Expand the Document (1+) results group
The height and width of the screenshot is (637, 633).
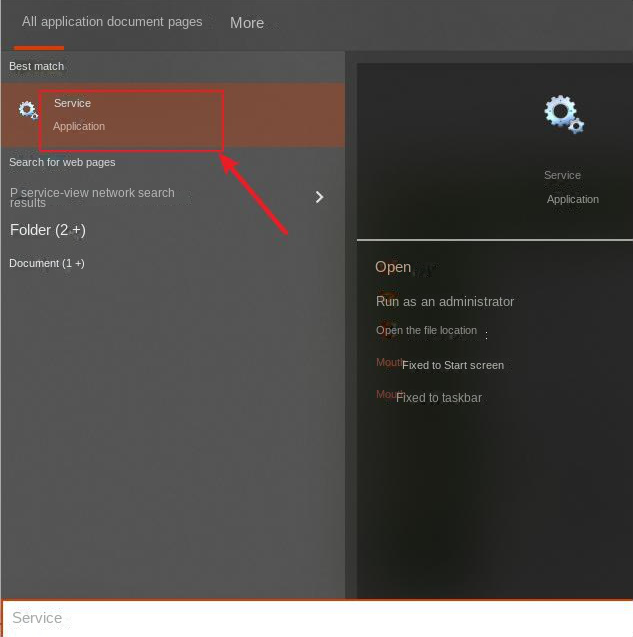[47, 263]
